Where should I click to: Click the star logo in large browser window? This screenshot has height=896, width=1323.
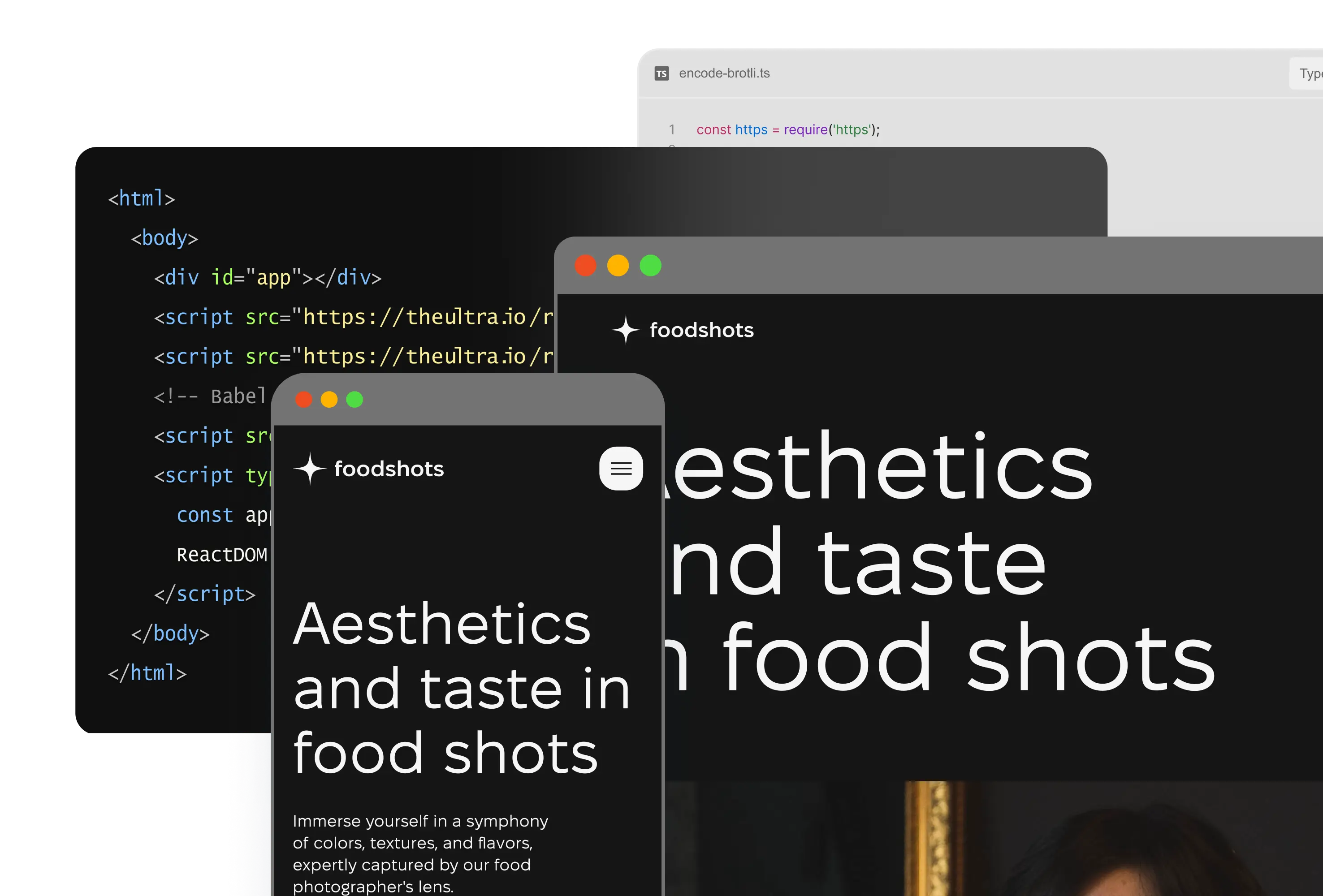coord(625,330)
